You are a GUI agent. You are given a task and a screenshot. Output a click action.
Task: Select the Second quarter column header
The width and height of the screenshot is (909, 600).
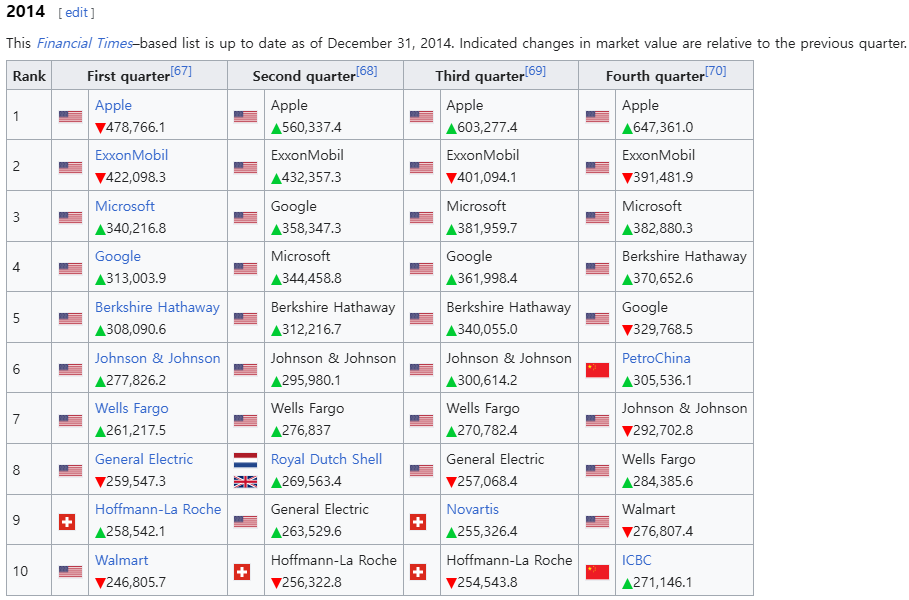315,76
